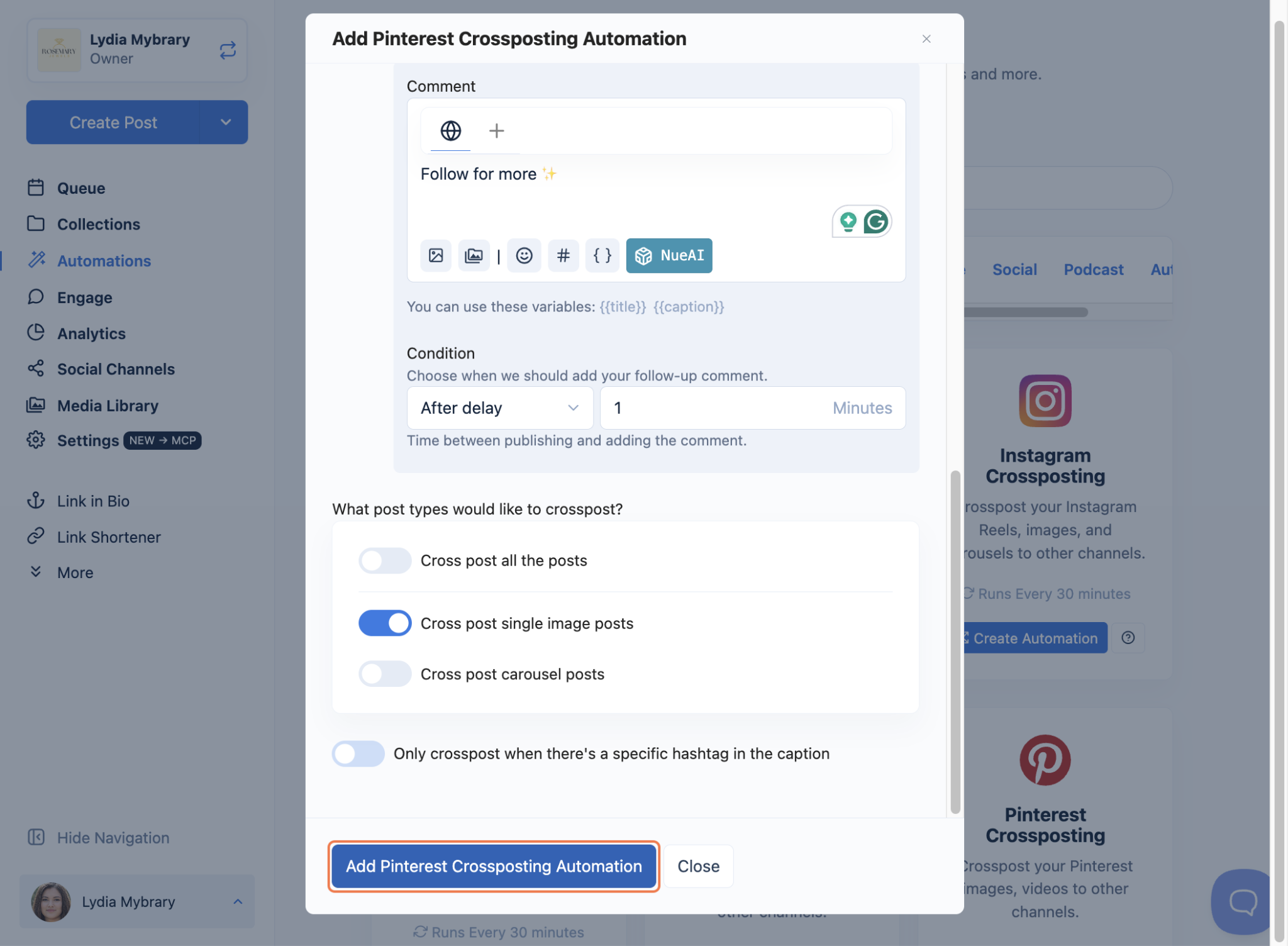Screen dimensions: 1288x946
Task: Click the workspace logo thumbnail
Action: (x=58, y=50)
